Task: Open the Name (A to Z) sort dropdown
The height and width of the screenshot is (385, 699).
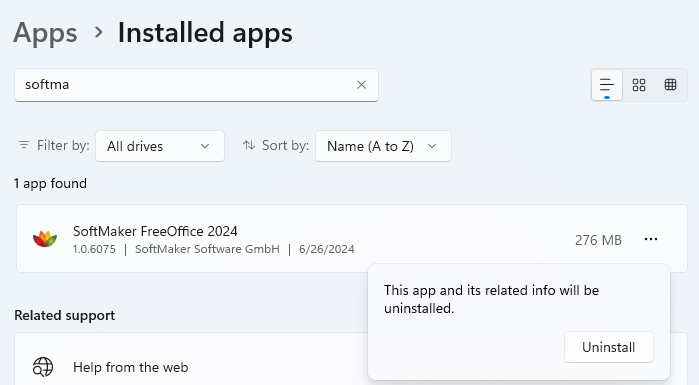Action: pos(383,146)
